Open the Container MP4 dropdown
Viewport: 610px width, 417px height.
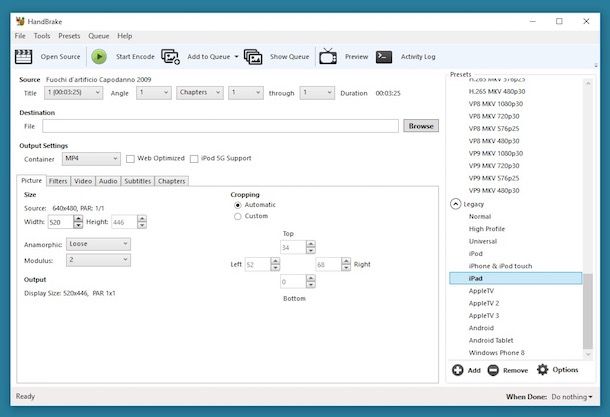90,158
